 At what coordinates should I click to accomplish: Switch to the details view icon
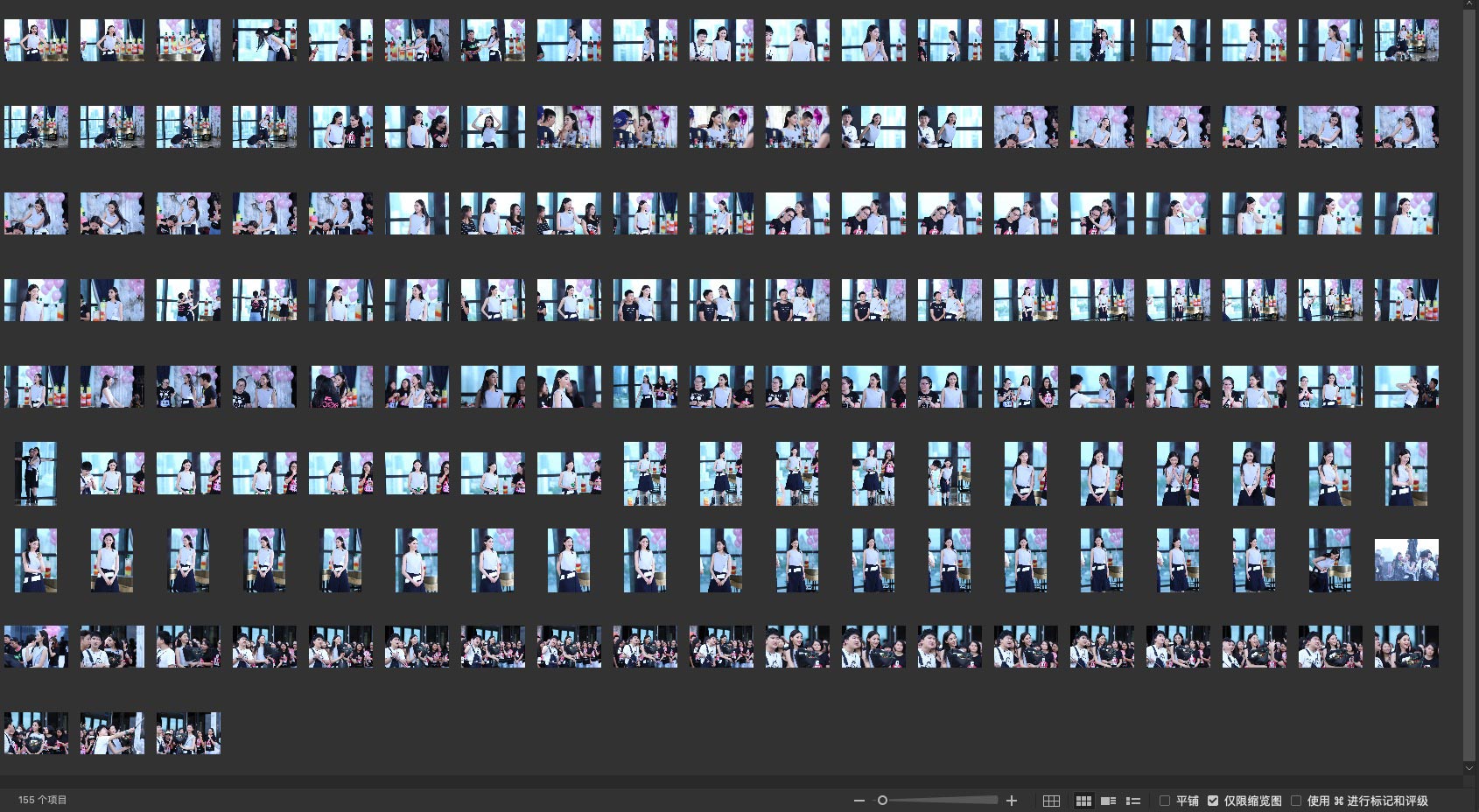pos(1108,801)
